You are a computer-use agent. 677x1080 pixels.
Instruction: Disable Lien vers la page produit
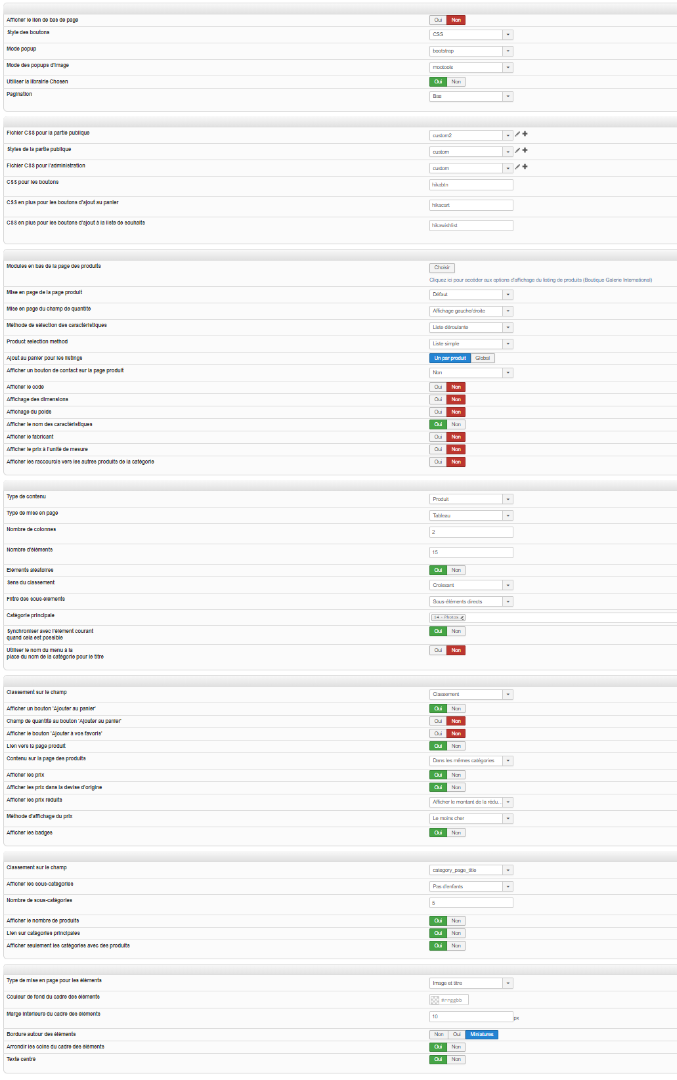(x=456, y=746)
